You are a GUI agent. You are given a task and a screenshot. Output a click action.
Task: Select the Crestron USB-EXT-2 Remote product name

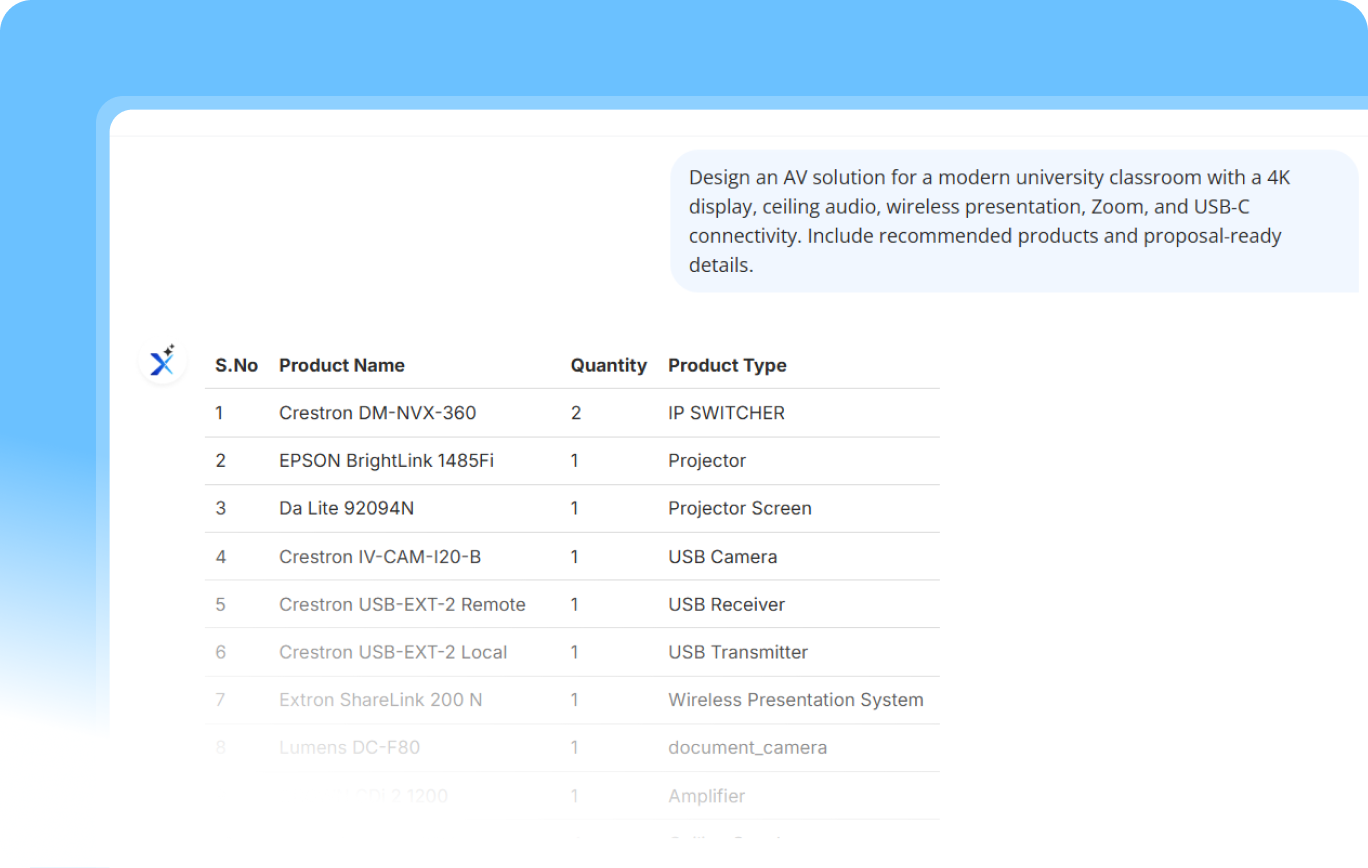pyautogui.click(x=402, y=605)
